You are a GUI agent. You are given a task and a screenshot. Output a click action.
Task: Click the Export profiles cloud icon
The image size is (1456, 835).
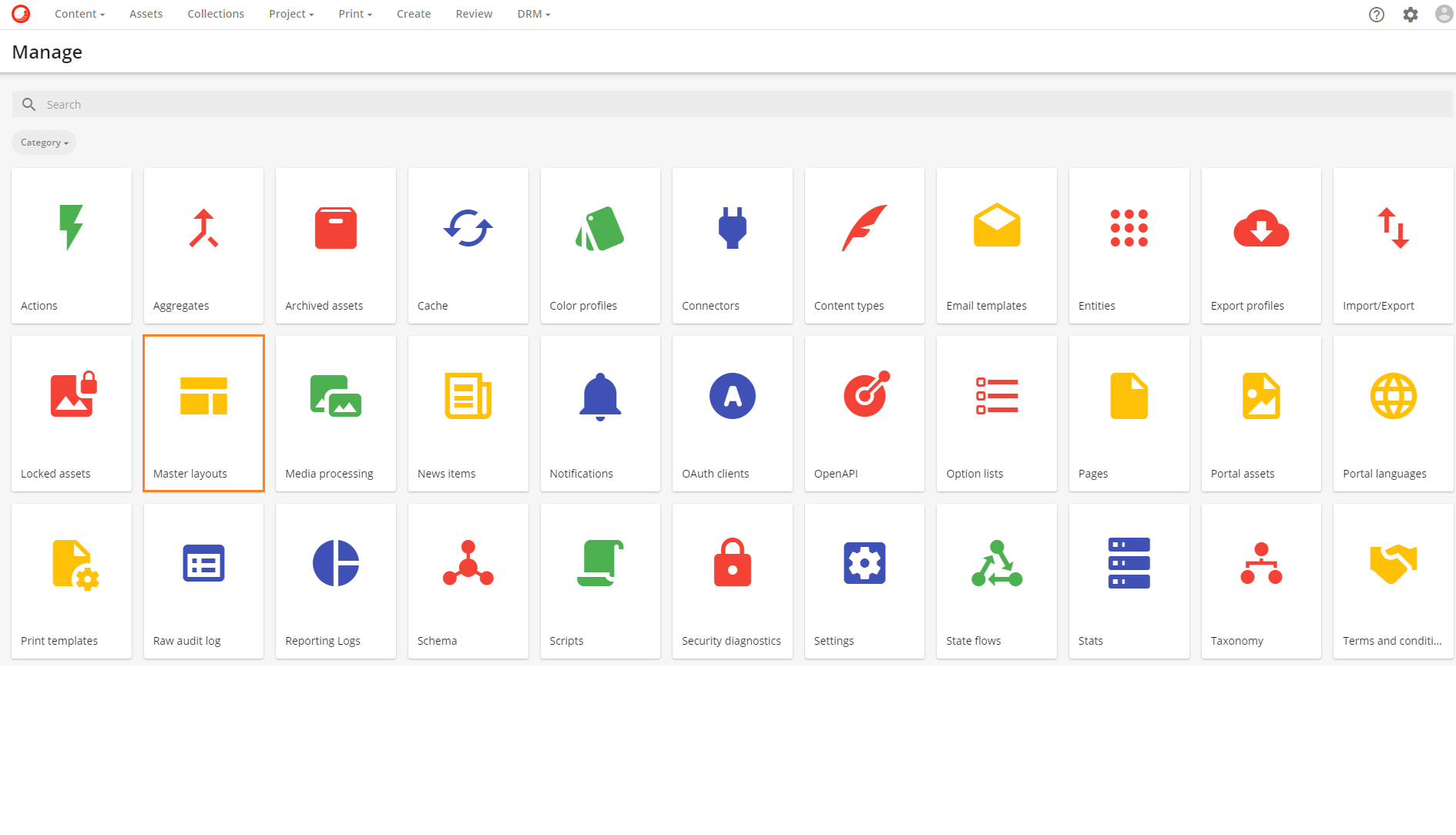(x=1260, y=228)
